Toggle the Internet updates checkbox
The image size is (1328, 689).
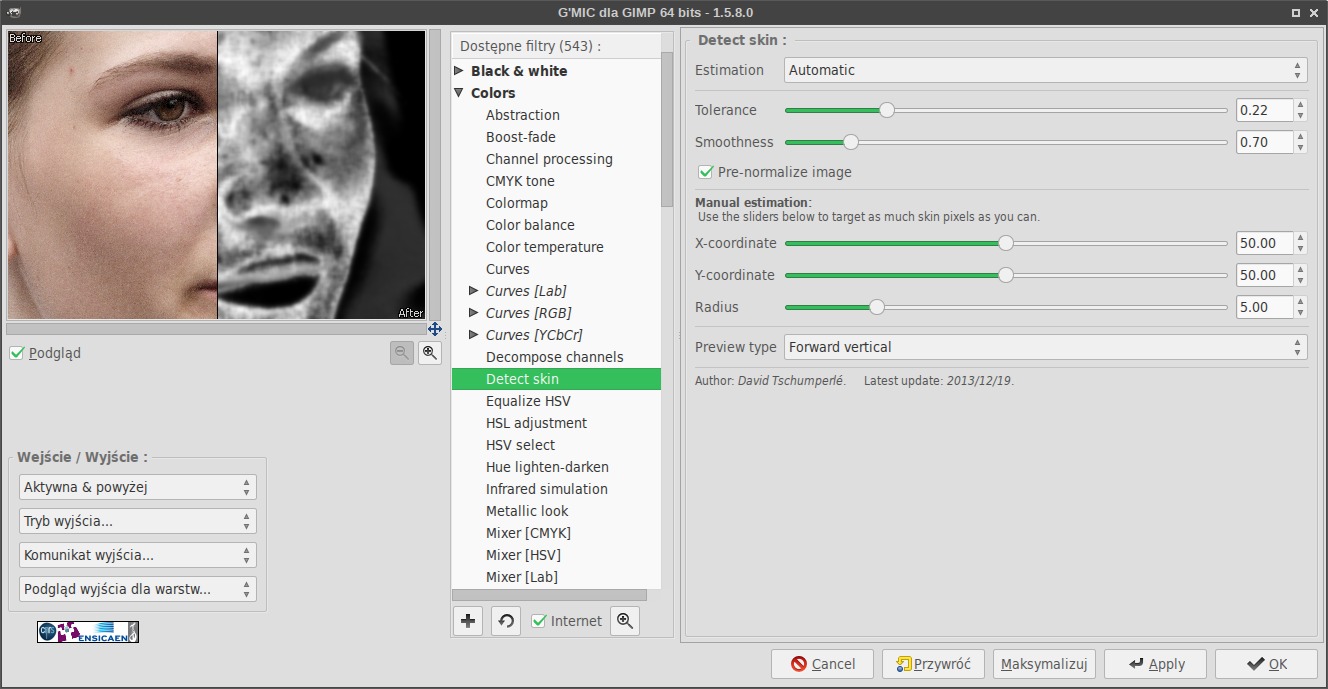[x=539, y=621]
